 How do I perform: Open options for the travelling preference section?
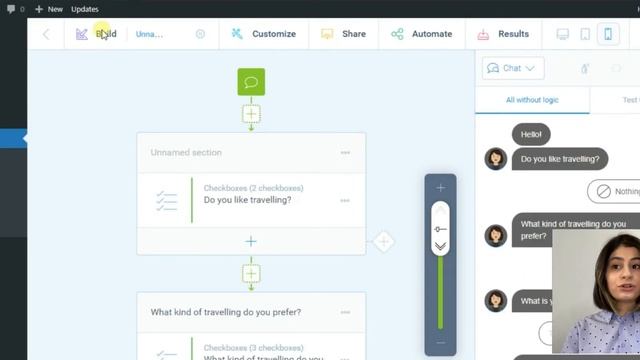(x=345, y=312)
